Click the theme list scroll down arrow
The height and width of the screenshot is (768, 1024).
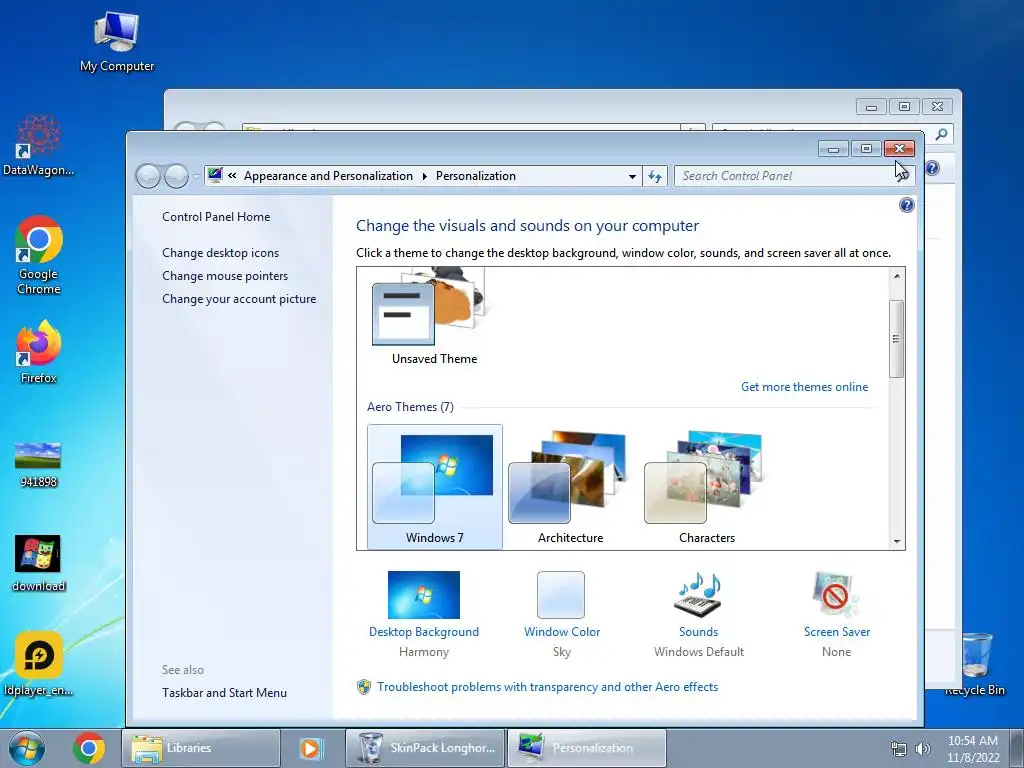897,541
